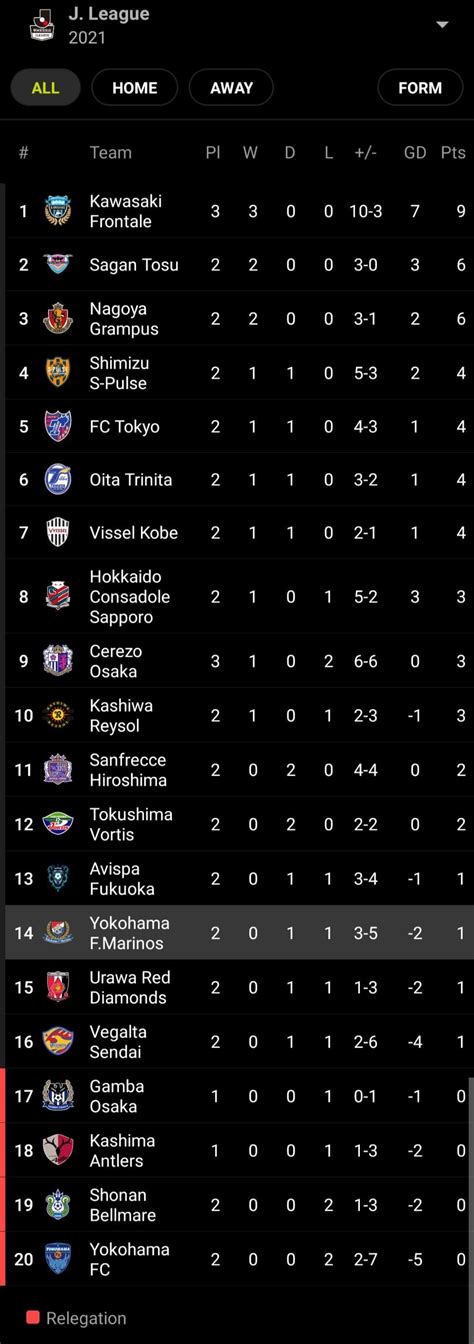The width and height of the screenshot is (474, 1344).
Task: Select the Cerezo Osaka crest
Action: pyautogui.click(x=58, y=661)
